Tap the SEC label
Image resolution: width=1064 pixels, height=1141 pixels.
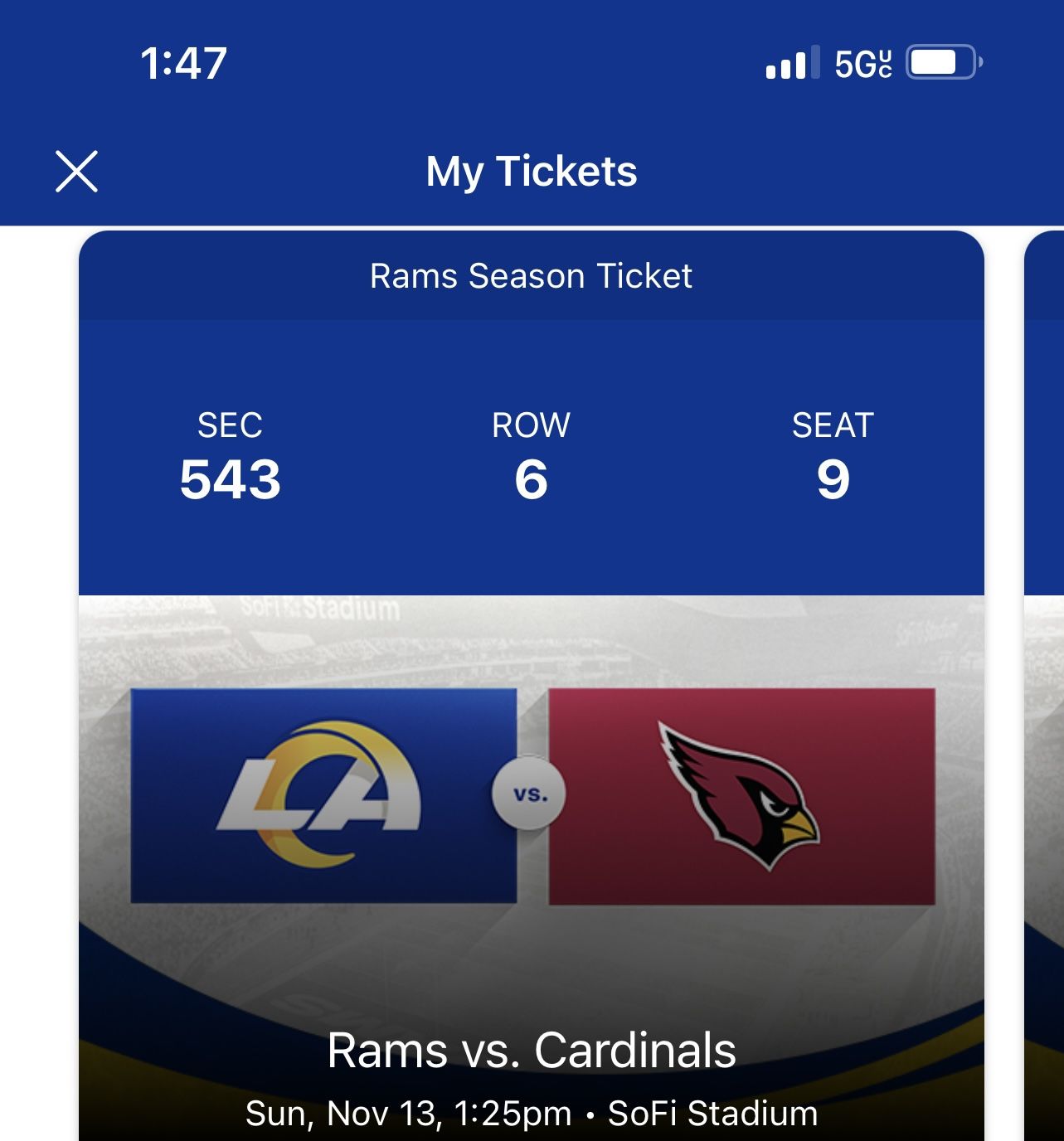(x=230, y=425)
